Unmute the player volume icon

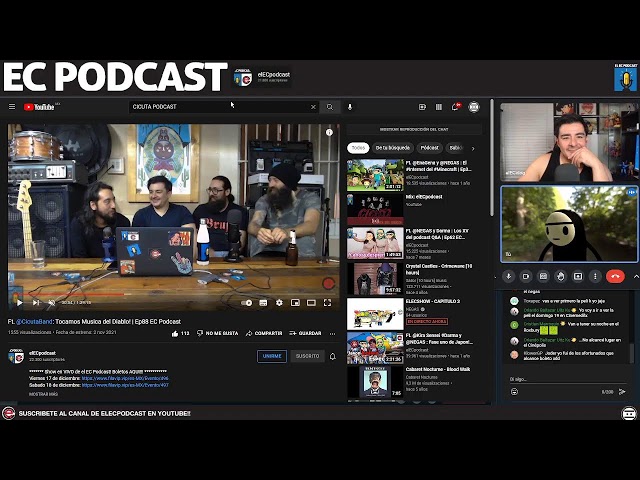[x=51, y=302]
